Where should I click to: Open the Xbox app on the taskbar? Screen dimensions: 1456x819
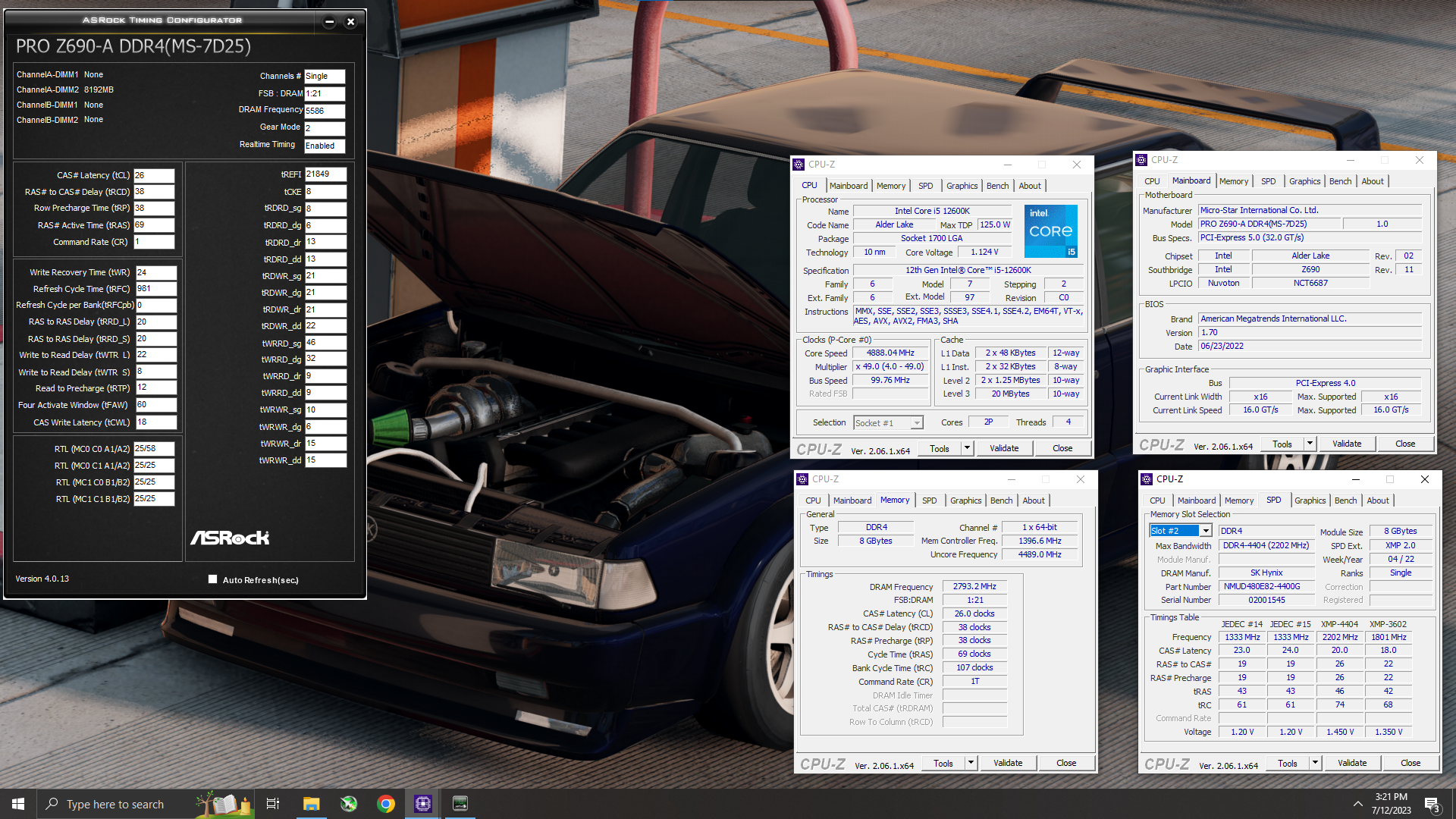349,804
